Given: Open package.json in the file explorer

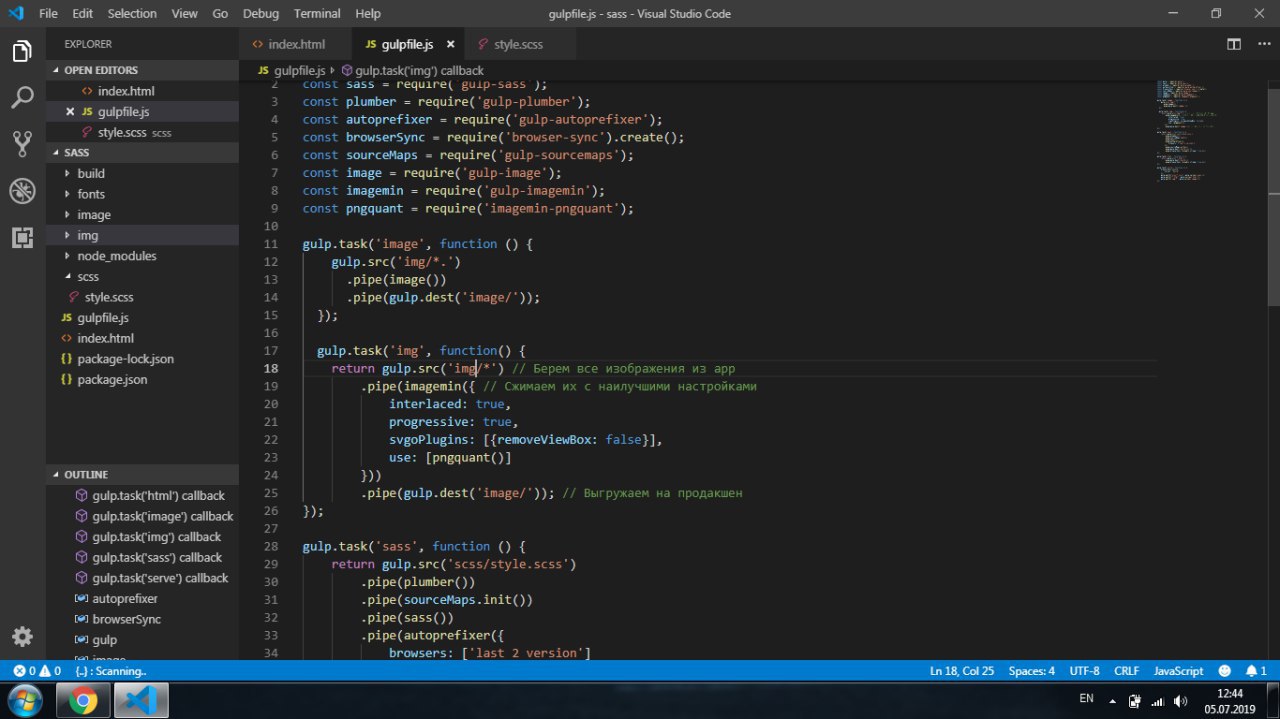Looking at the screenshot, I should pos(112,380).
